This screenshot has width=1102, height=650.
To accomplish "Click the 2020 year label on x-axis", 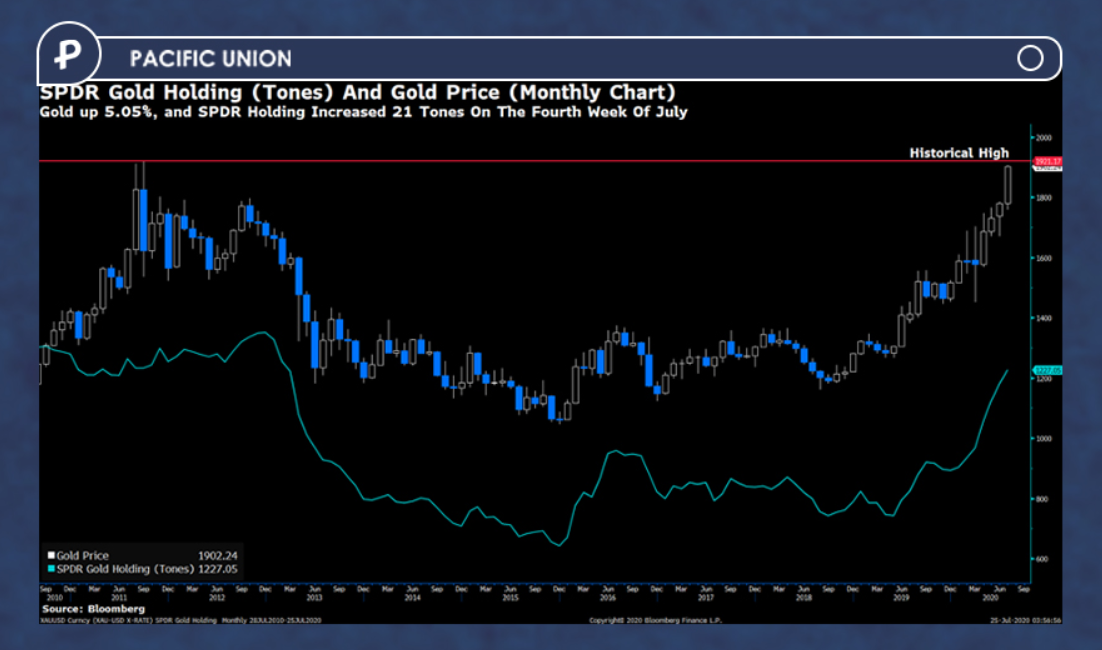I will click(990, 598).
